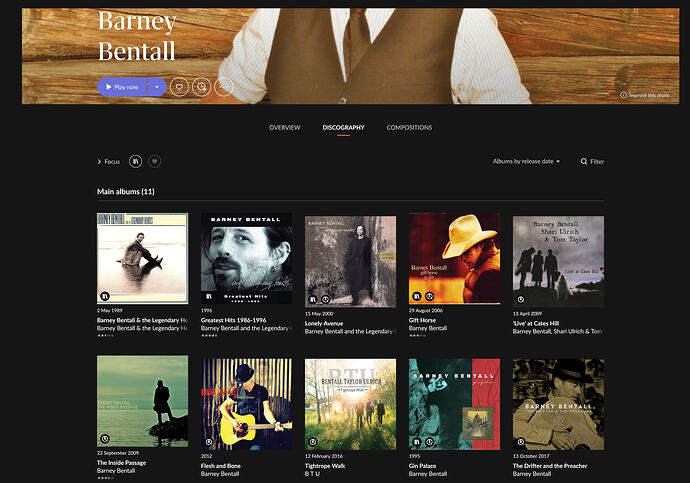The height and width of the screenshot is (483, 690).
Task: Click the 'Live' at Cates Hill title
Action: pyautogui.click(x=536, y=323)
